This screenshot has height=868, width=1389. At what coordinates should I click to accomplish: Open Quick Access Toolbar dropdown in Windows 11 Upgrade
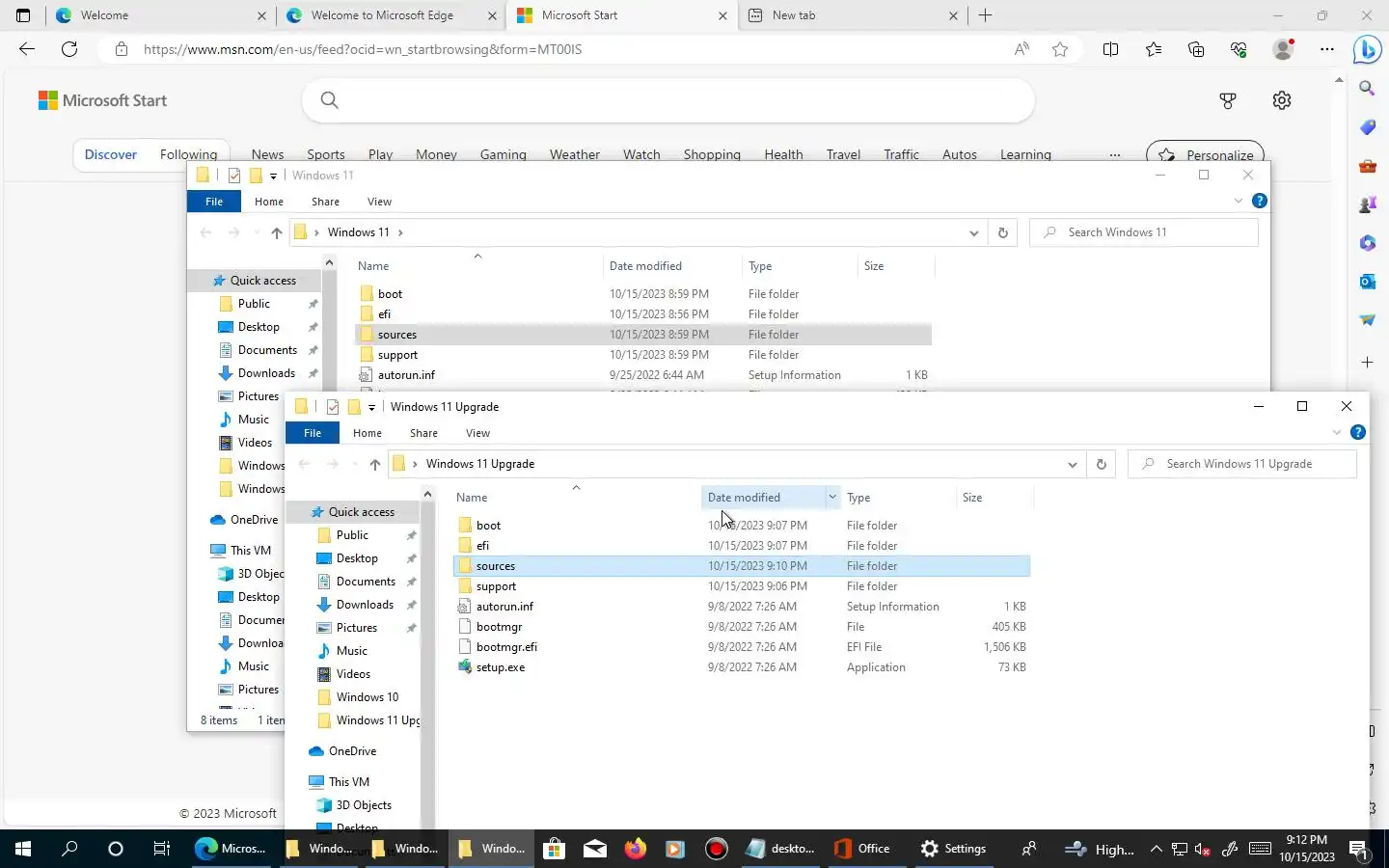[x=371, y=407]
